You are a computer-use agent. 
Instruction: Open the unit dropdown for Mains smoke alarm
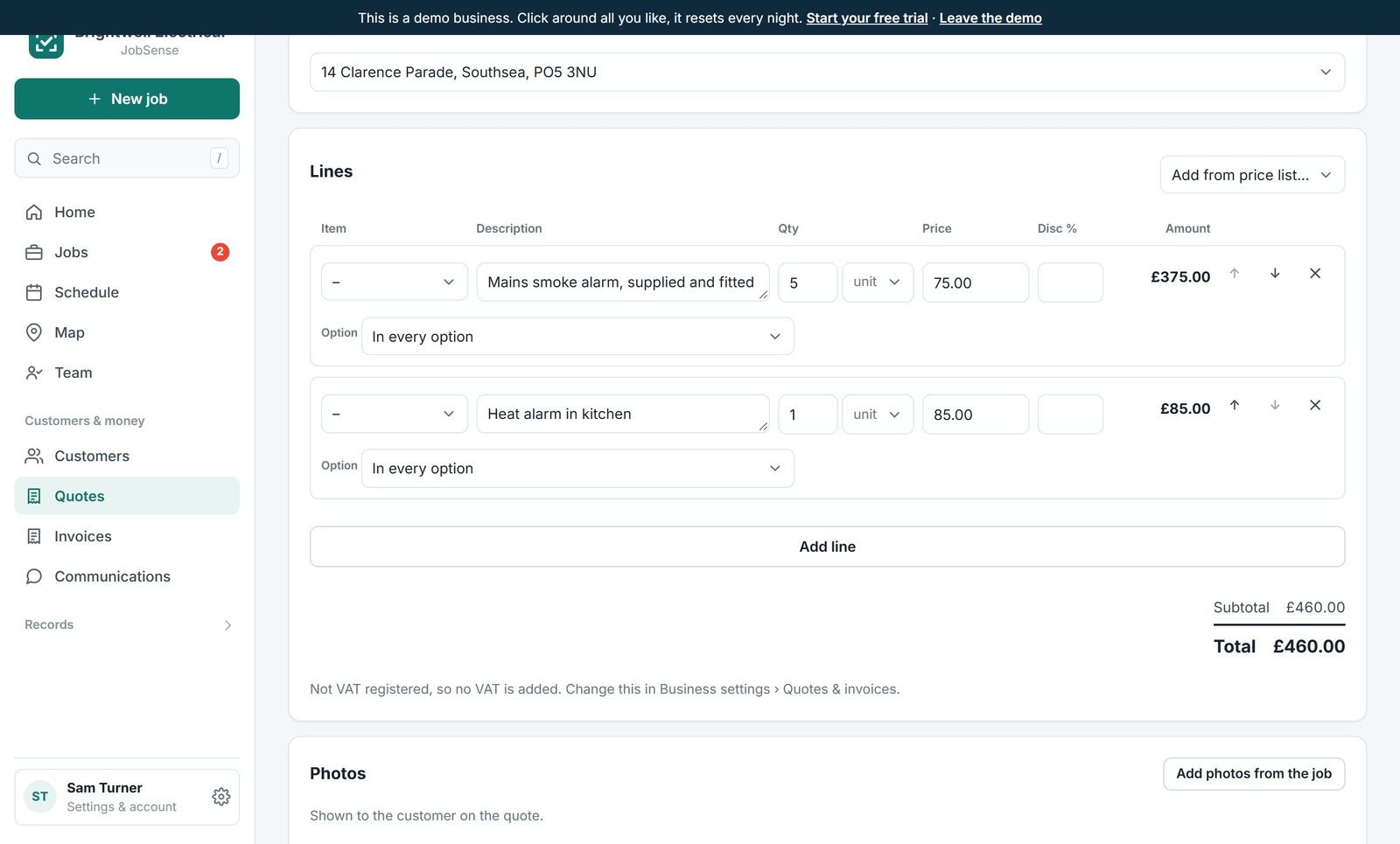point(878,282)
